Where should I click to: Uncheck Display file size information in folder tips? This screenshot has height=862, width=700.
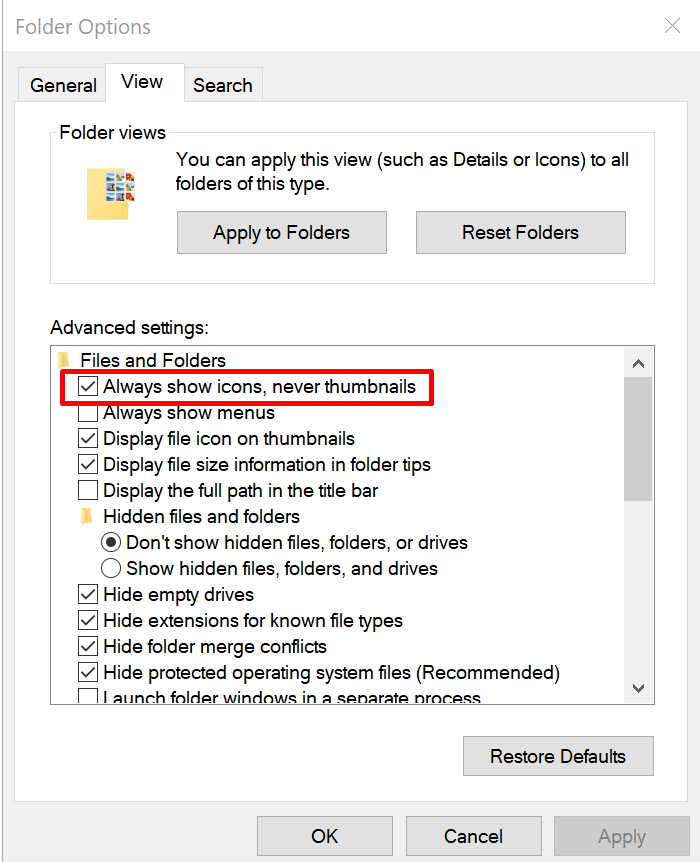[x=89, y=464]
